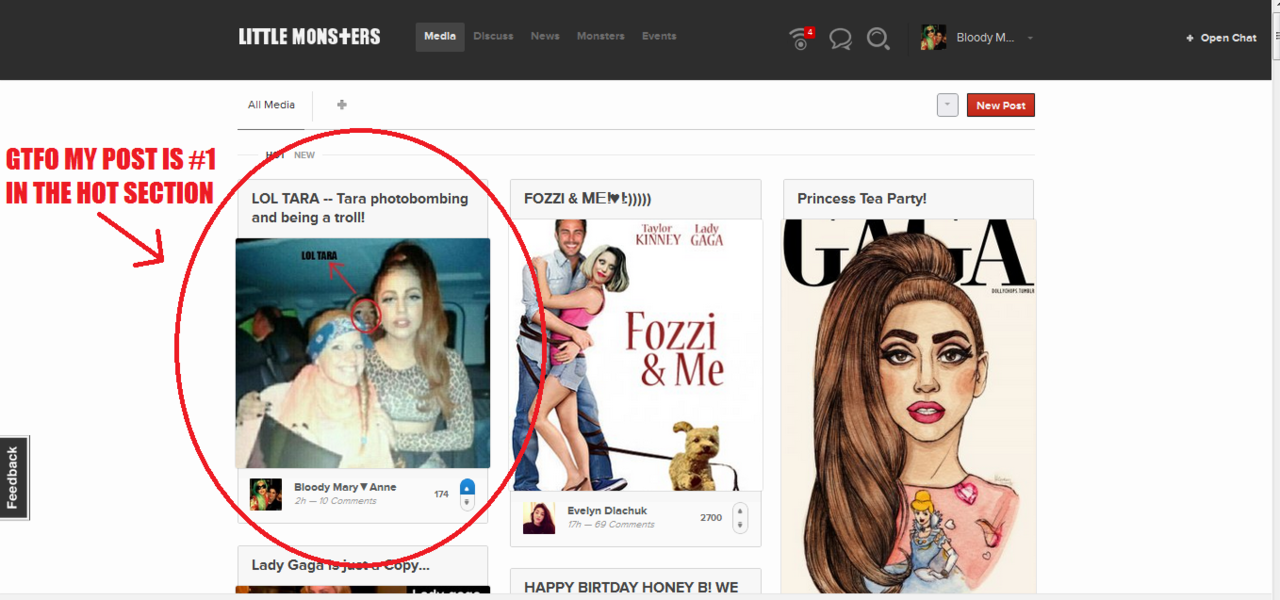Open the 10 Comments link
Viewport: 1280px width, 600px height.
click(x=346, y=501)
